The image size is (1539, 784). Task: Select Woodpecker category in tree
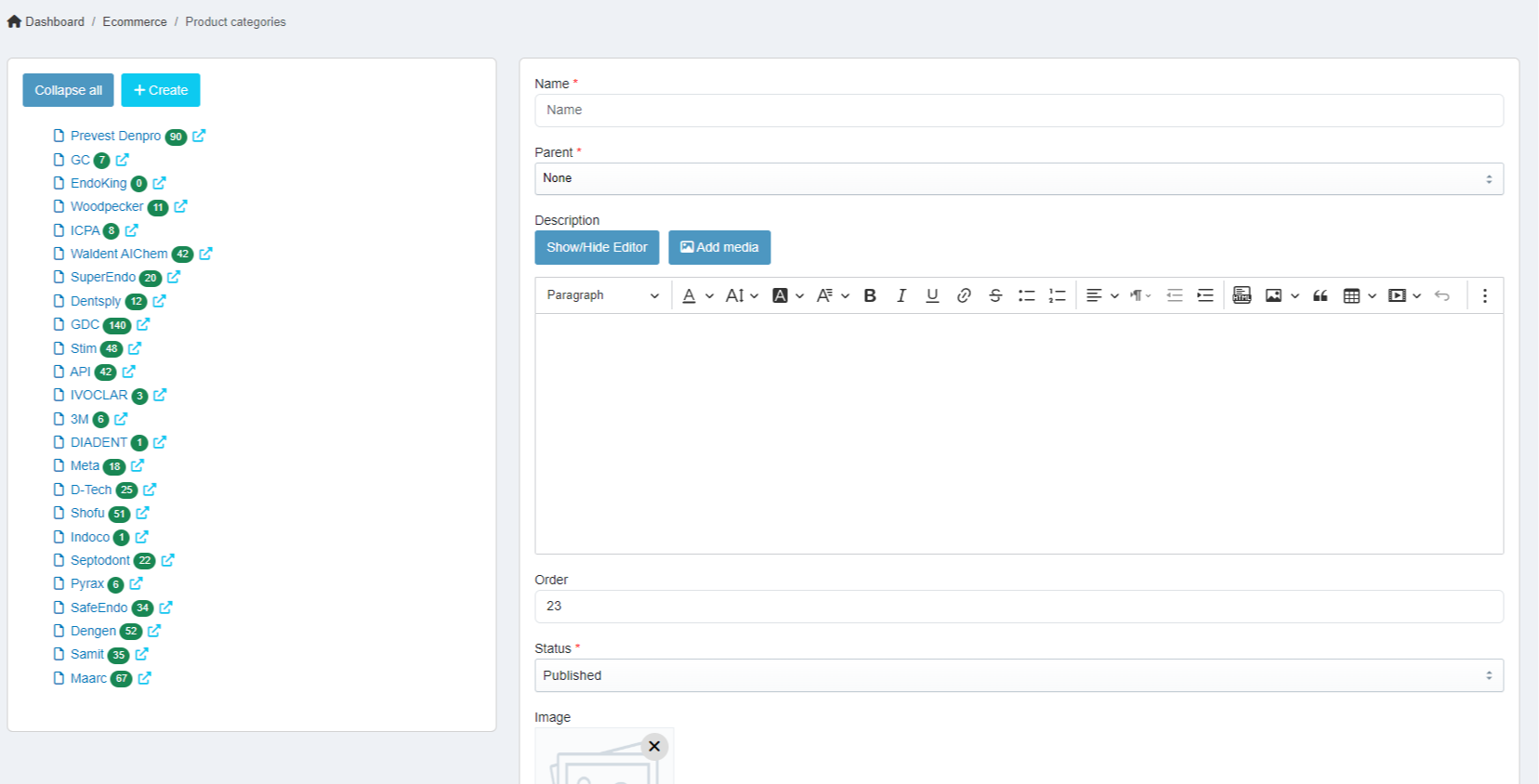(107, 206)
